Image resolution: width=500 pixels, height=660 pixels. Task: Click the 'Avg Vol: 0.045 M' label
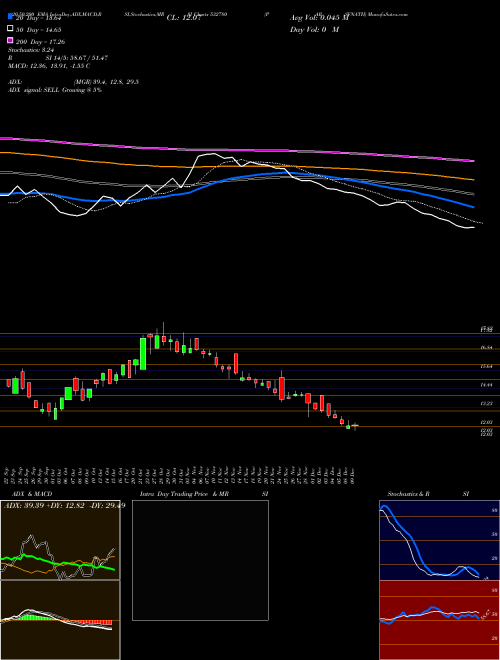(319, 18)
